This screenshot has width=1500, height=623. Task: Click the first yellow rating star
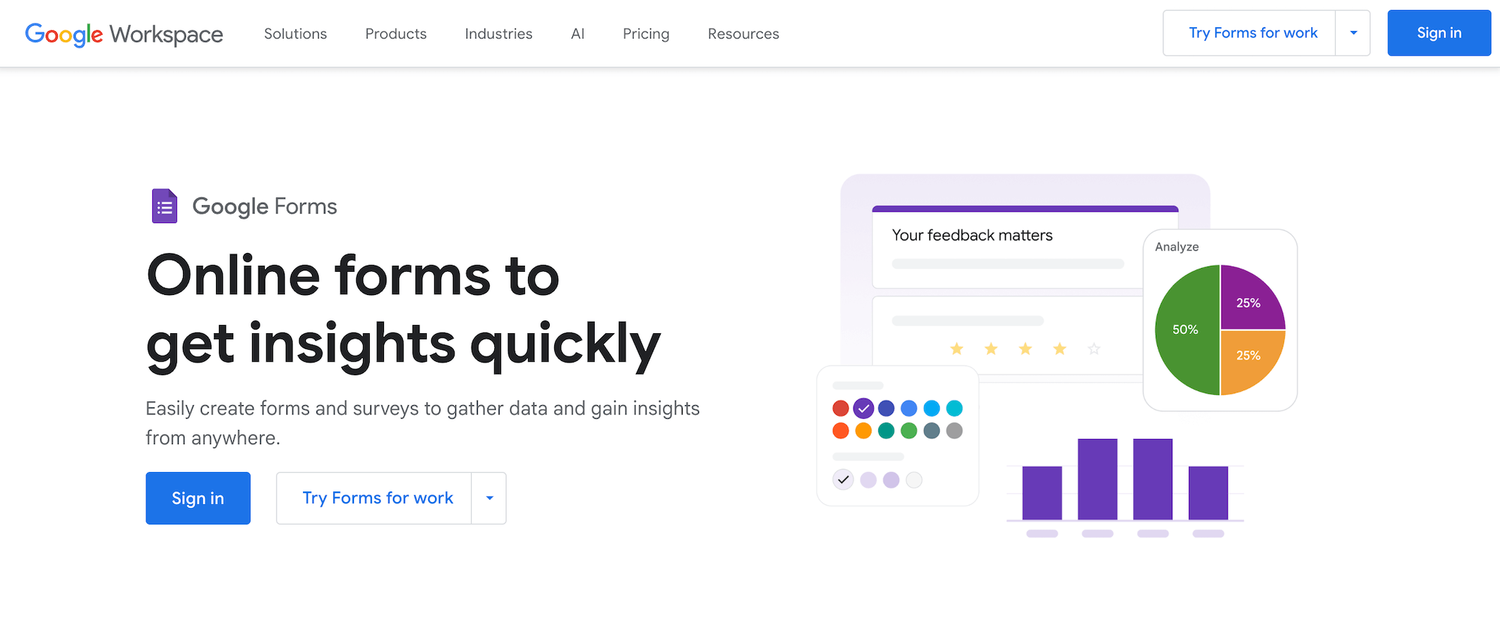point(957,349)
